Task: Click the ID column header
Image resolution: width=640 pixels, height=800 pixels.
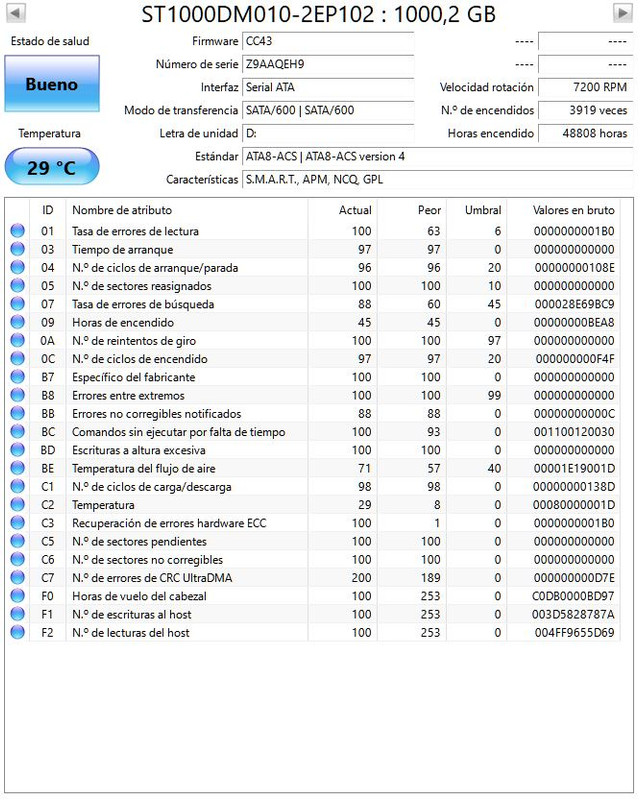Action: [47, 210]
